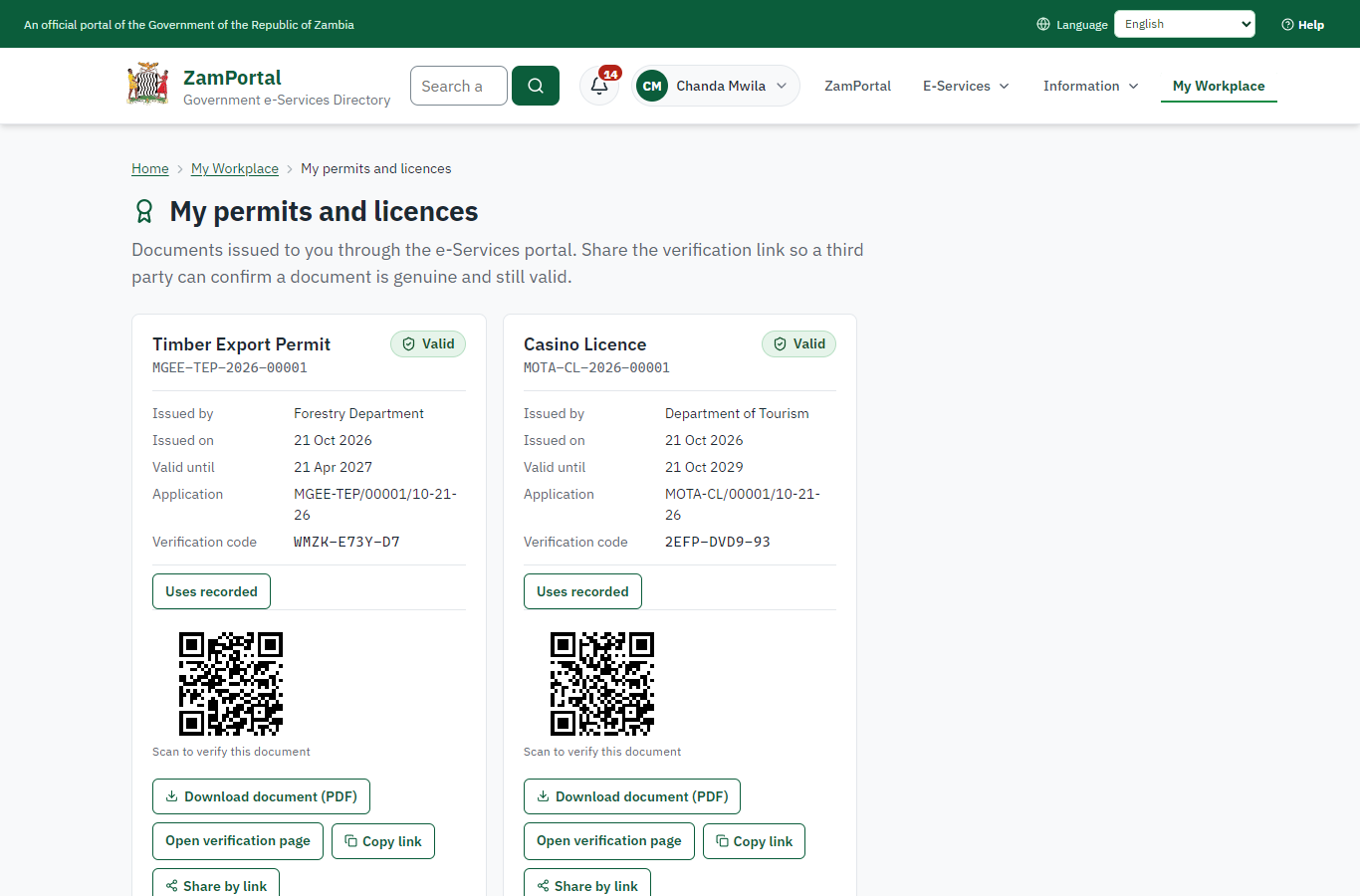Click Uses recorded on Casino Licence

click(582, 591)
